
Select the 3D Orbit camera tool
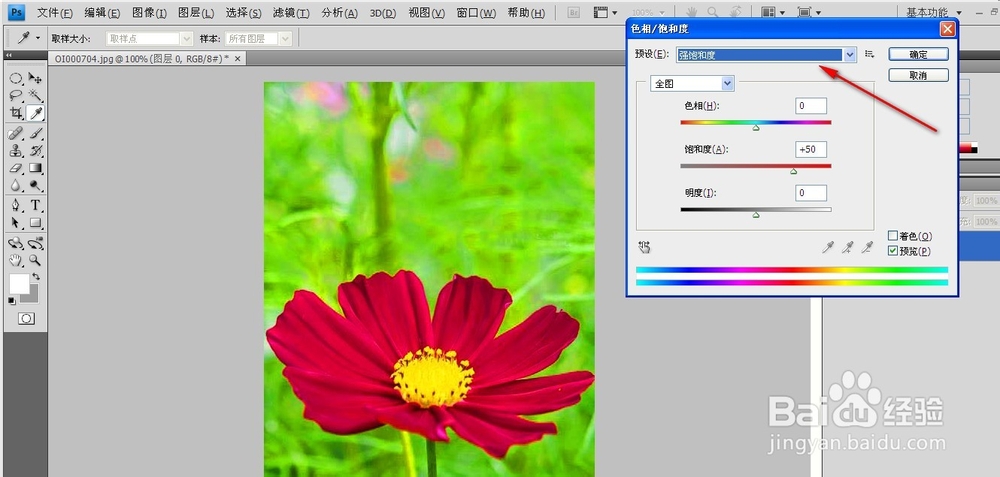(x=36, y=243)
